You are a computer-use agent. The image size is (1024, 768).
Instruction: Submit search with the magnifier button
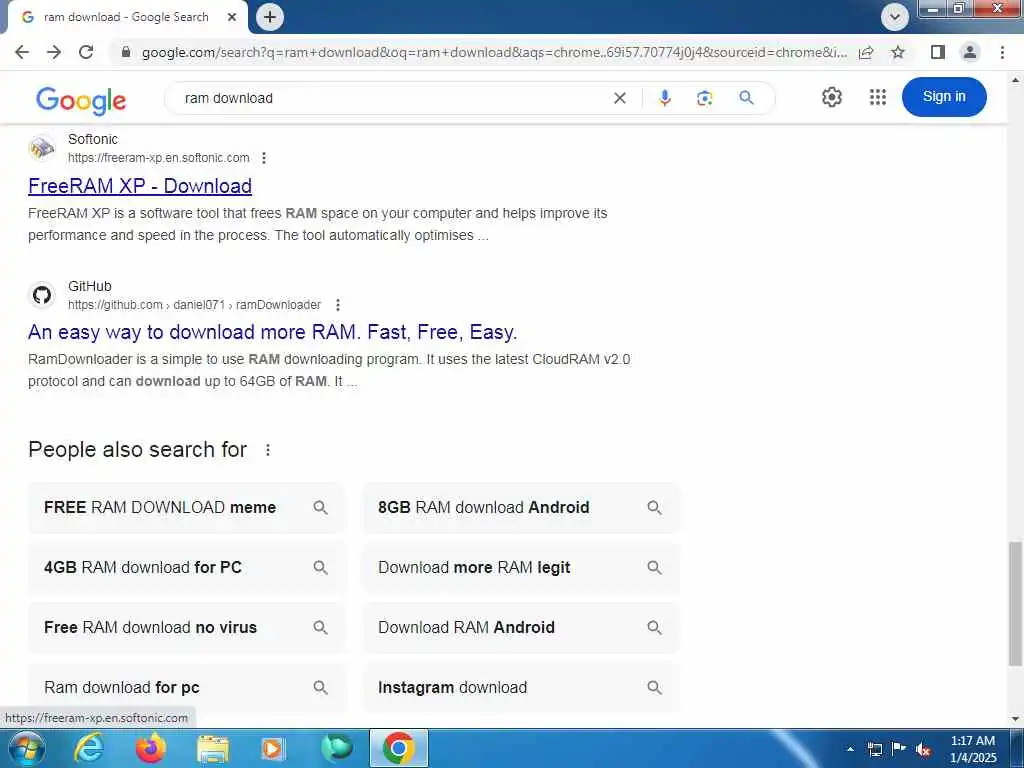746,98
